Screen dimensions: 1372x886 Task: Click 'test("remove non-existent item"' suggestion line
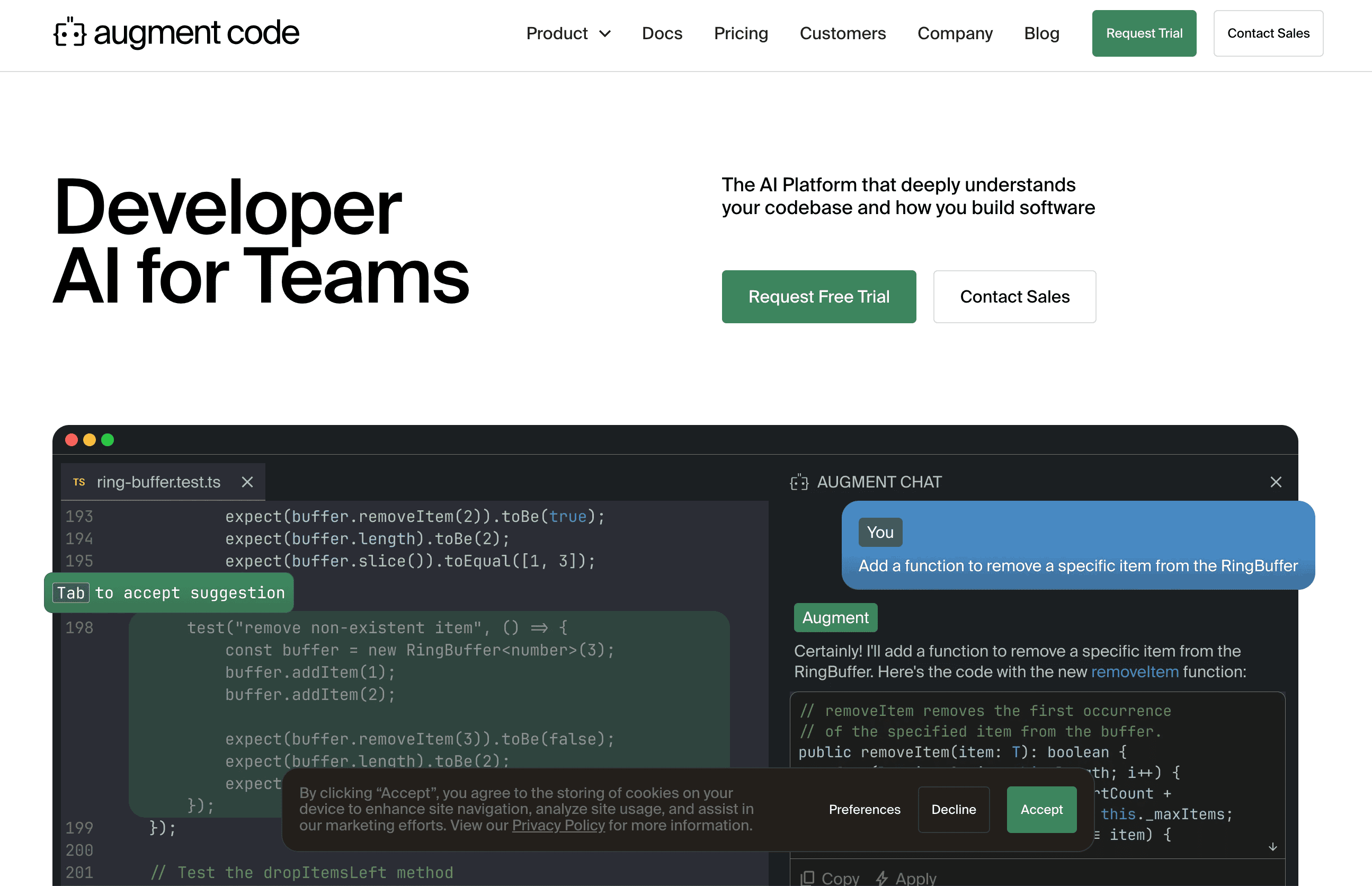[378, 627]
